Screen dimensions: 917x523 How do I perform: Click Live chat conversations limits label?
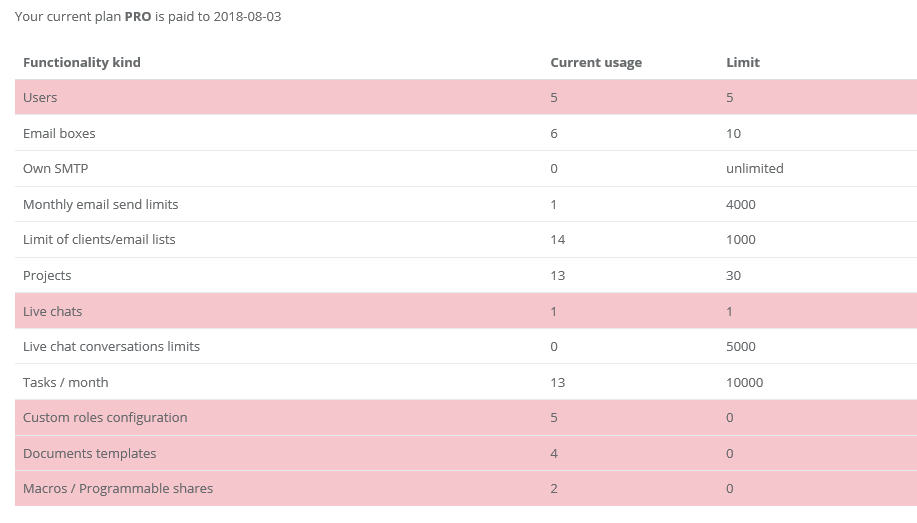tap(111, 347)
